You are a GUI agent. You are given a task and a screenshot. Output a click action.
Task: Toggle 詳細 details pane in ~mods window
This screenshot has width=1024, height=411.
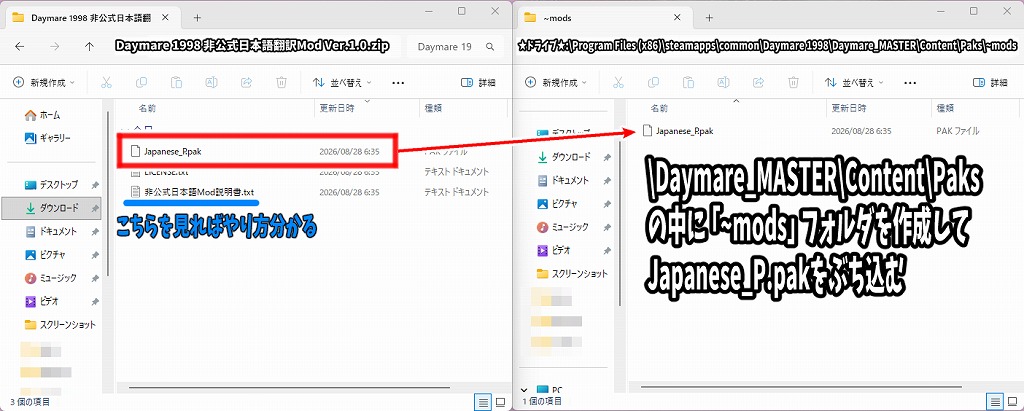click(989, 82)
